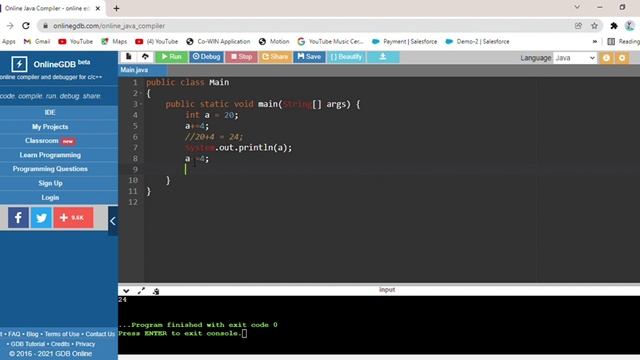This screenshot has width=640, height=360.
Task: Collapse the sidebar with the left chevron
Action: coord(113,221)
